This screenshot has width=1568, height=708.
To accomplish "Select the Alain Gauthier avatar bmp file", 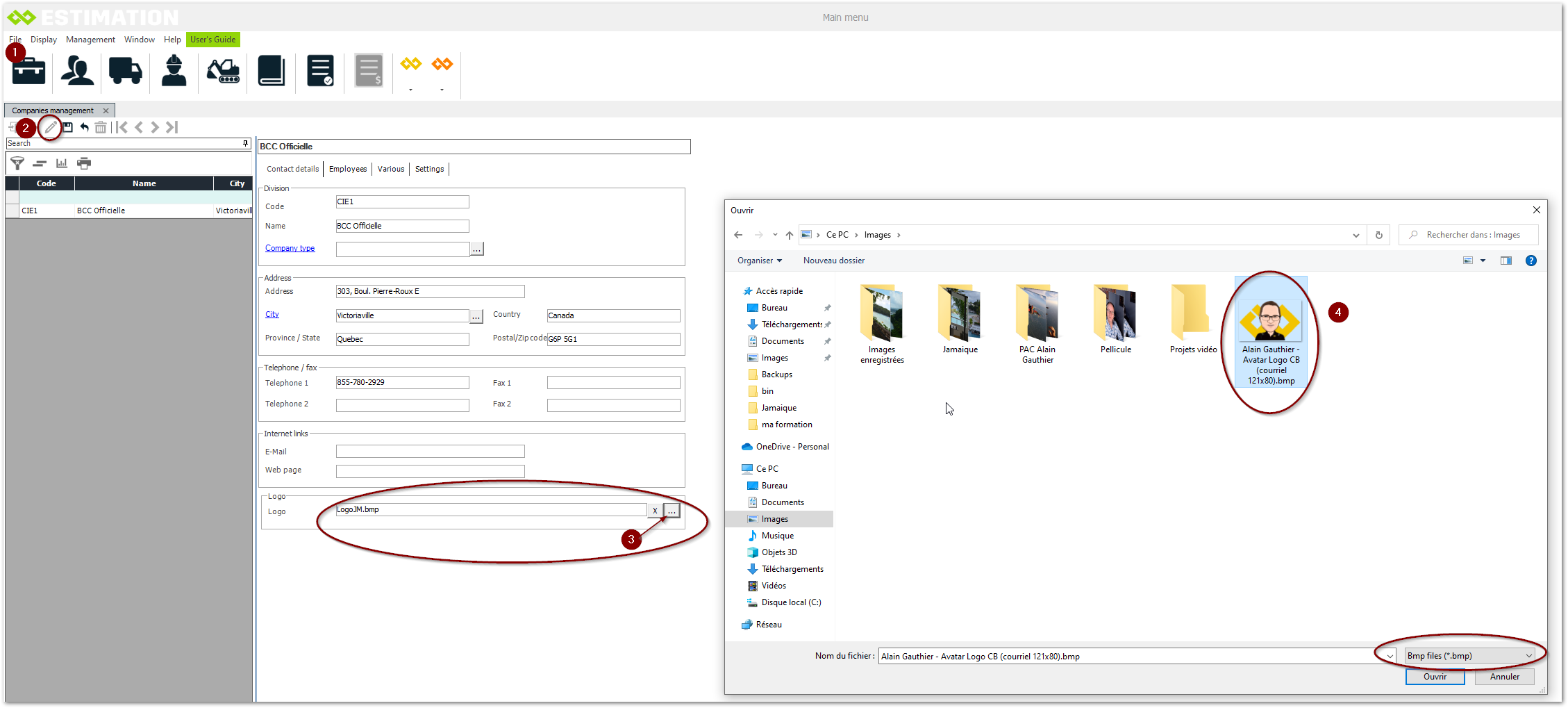I will tap(1270, 334).
